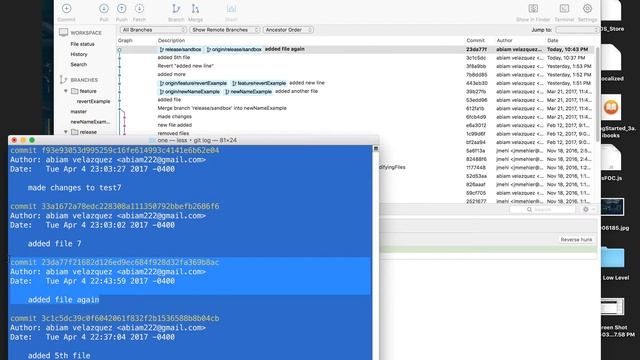
Task: Click the Workspace monitor icon
Action: pyautogui.click(x=63, y=32)
